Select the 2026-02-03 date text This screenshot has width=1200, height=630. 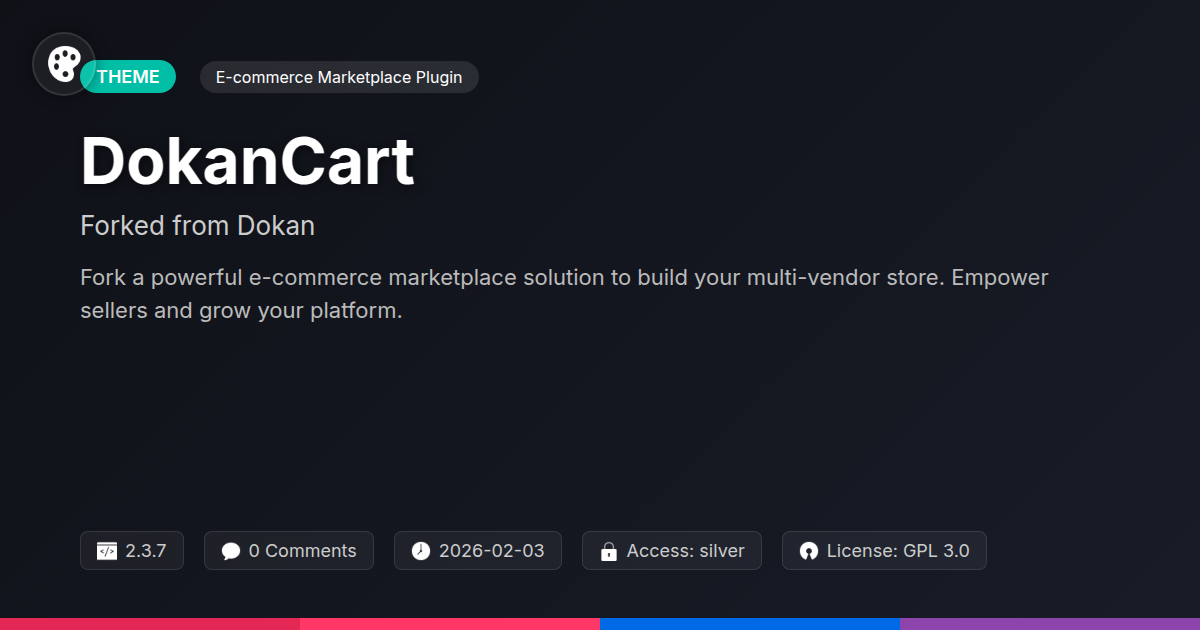tap(492, 551)
